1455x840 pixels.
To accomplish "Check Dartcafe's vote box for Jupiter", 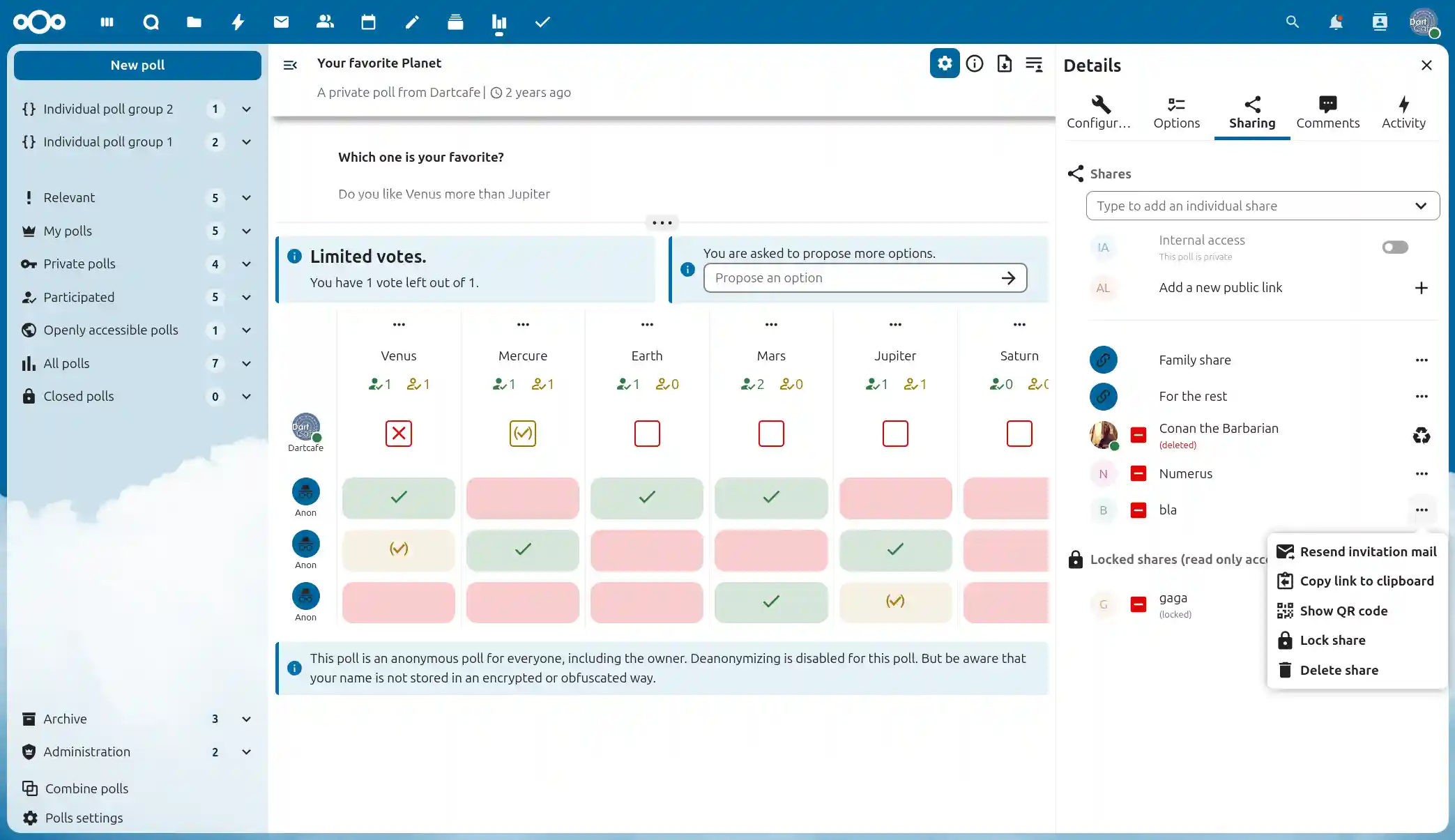I will 895,434.
